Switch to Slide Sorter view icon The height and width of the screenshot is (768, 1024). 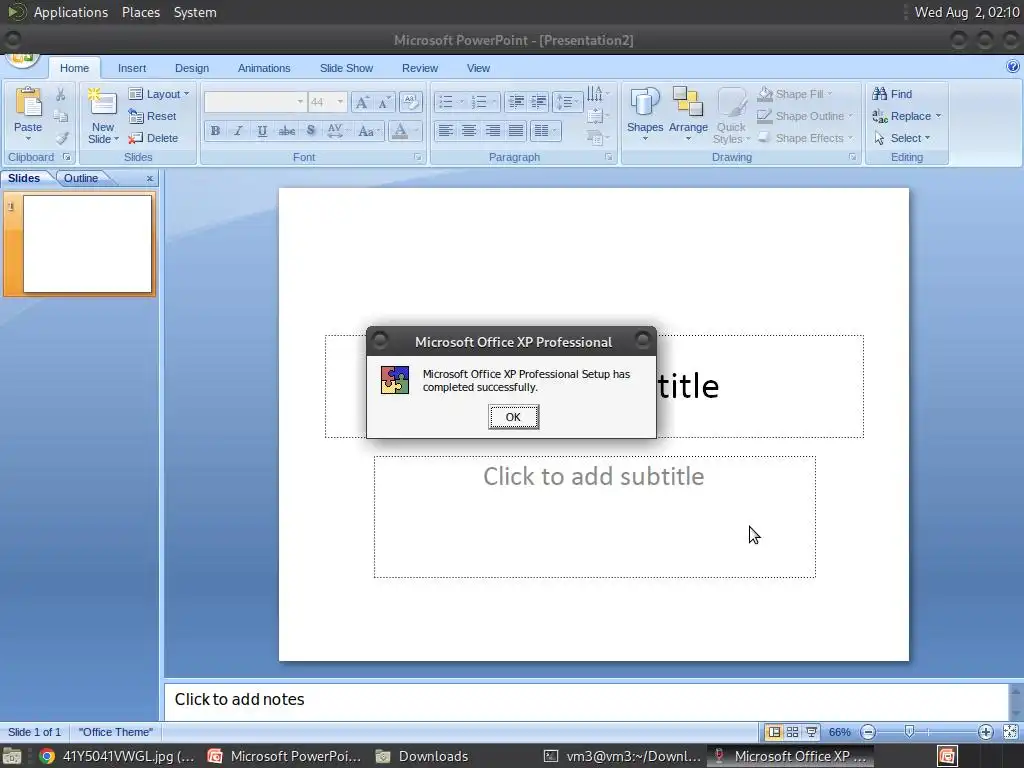tap(792, 732)
